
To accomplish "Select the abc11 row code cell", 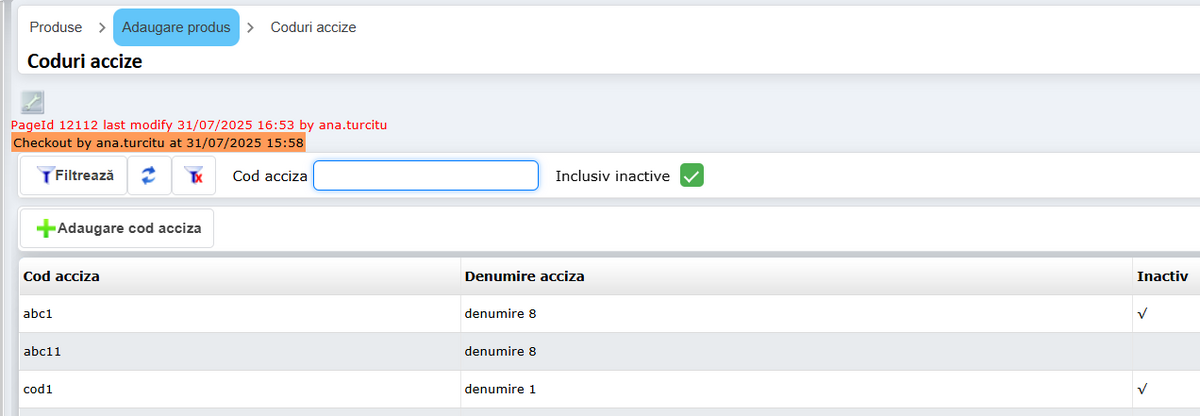I will click(x=42, y=352).
